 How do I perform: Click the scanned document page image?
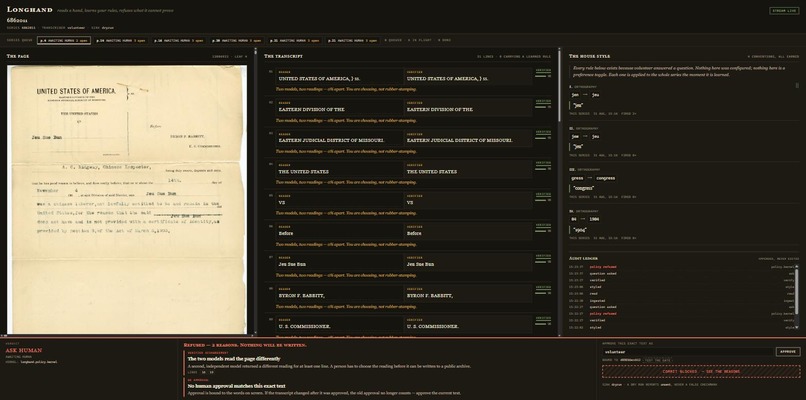pos(127,199)
